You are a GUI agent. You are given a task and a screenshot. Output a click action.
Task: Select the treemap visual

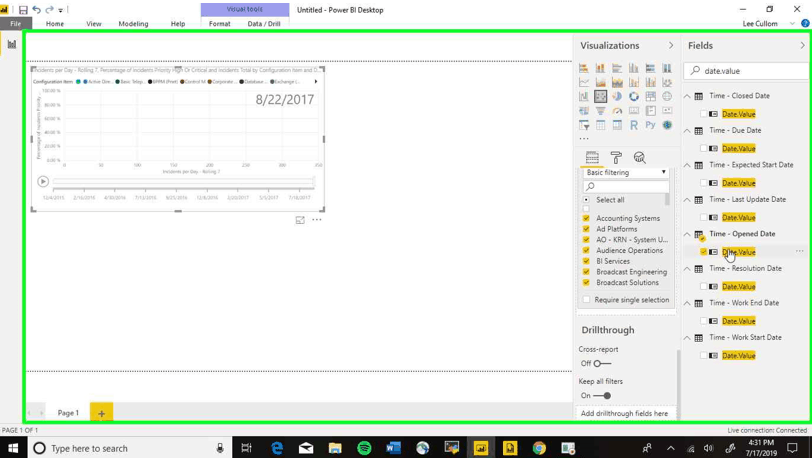[x=650, y=96]
